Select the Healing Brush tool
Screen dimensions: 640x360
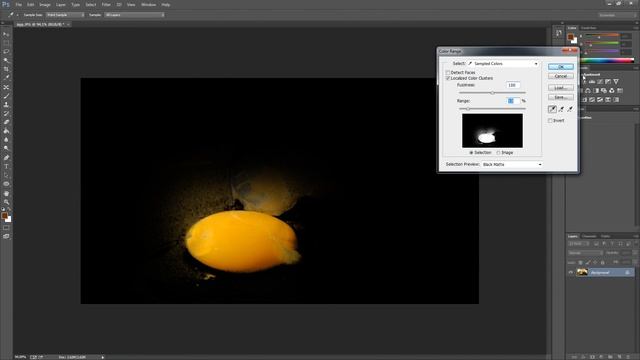tap(6, 87)
